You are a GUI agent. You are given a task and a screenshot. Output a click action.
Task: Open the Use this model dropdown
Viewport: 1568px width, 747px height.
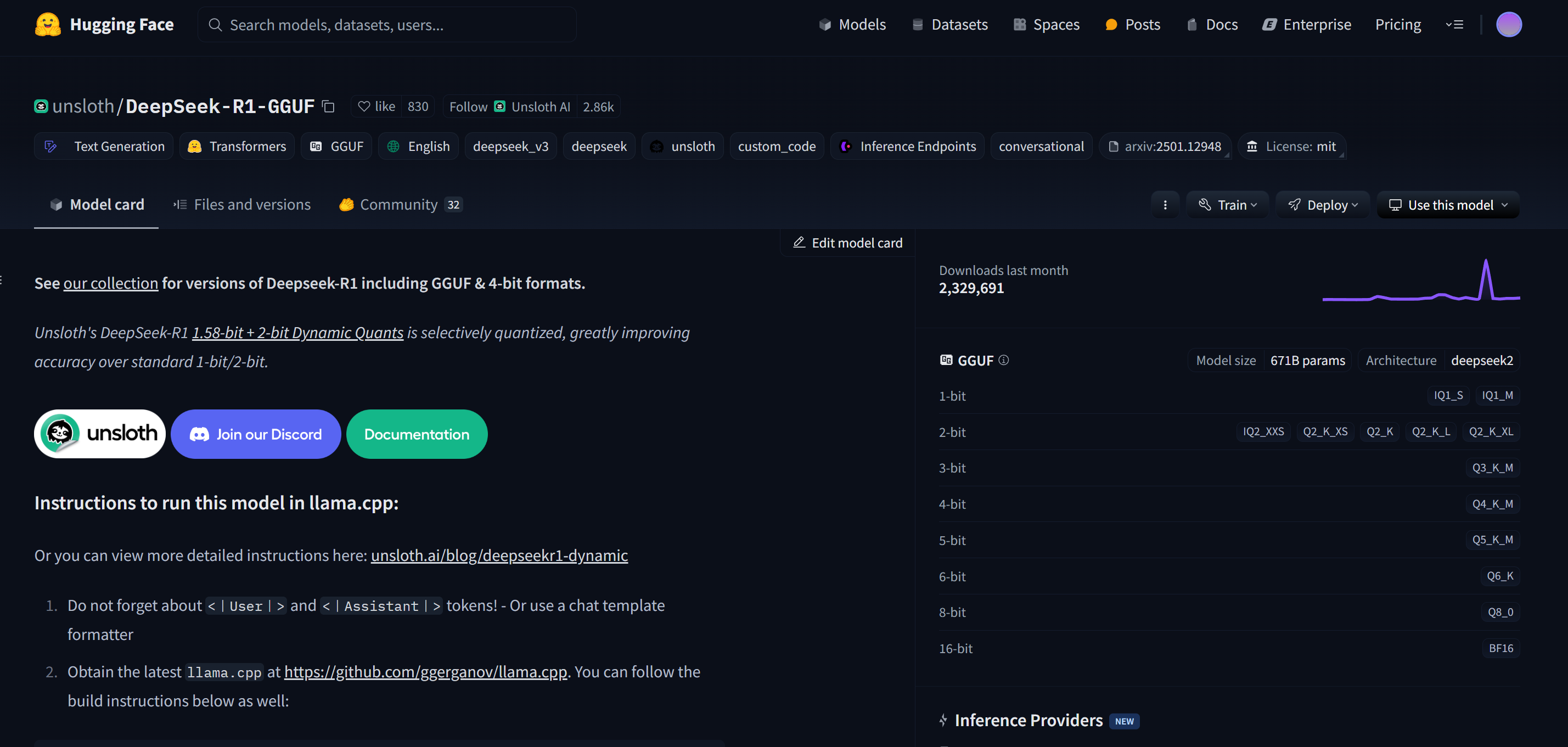1448,205
